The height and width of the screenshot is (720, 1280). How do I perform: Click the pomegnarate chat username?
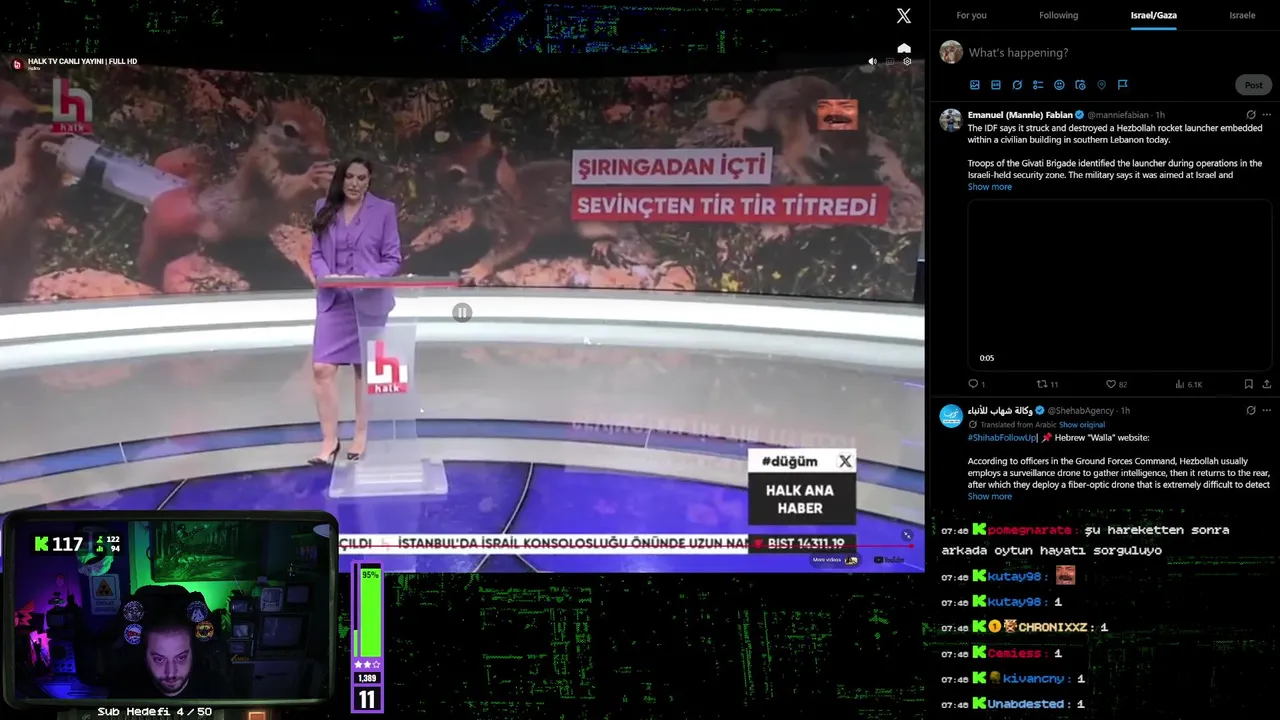(x=1029, y=530)
